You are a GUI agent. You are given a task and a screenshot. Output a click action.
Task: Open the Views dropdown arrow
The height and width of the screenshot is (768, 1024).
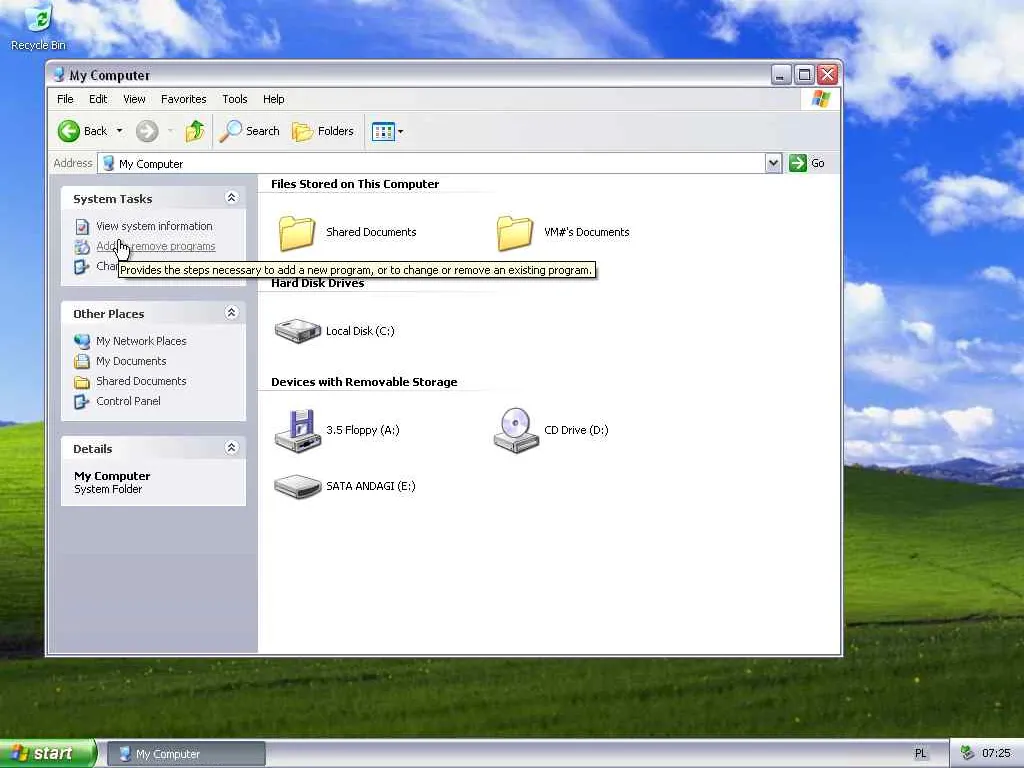[400, 131]
